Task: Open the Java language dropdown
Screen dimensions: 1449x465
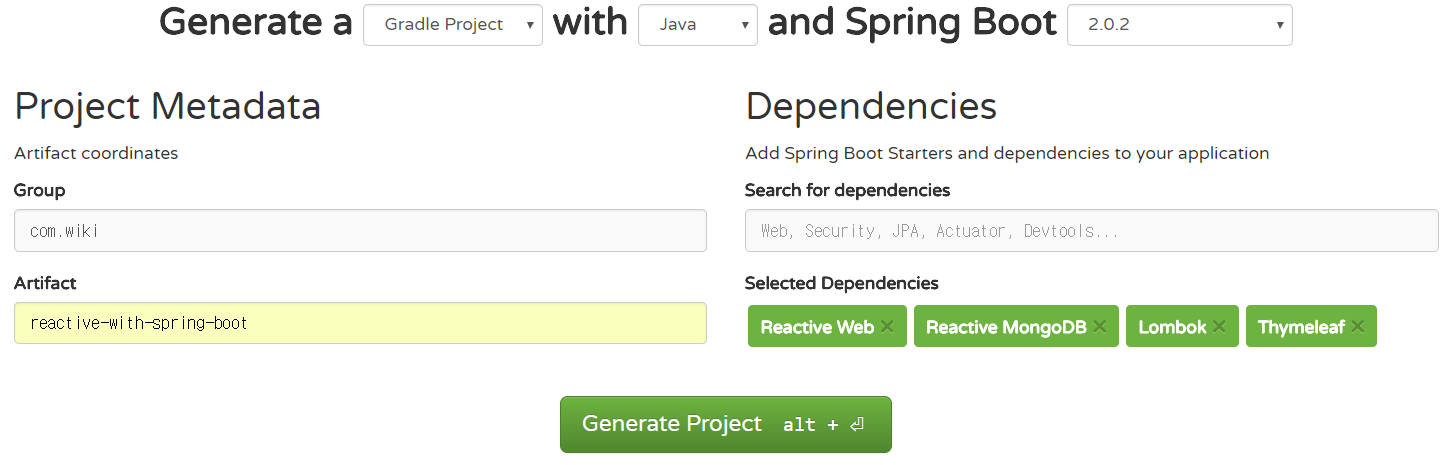Action: tap(698, 25)
